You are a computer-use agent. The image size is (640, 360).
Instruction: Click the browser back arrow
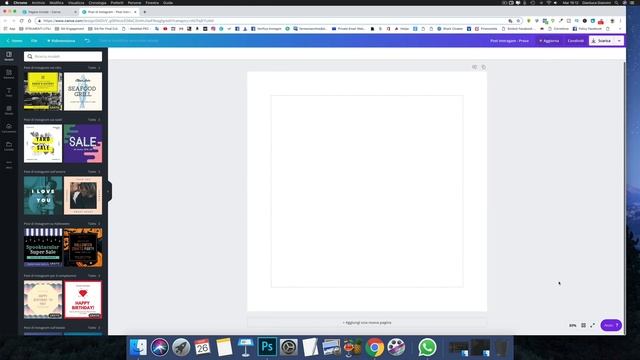click(5, 20)
